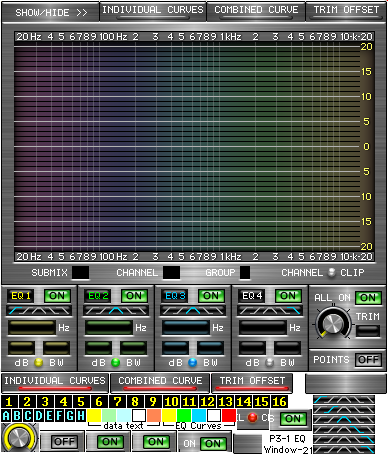Screen dimensions: 388x455
Task: Expand the SHOW/HIDE >> panel
Action: point(51,13)
